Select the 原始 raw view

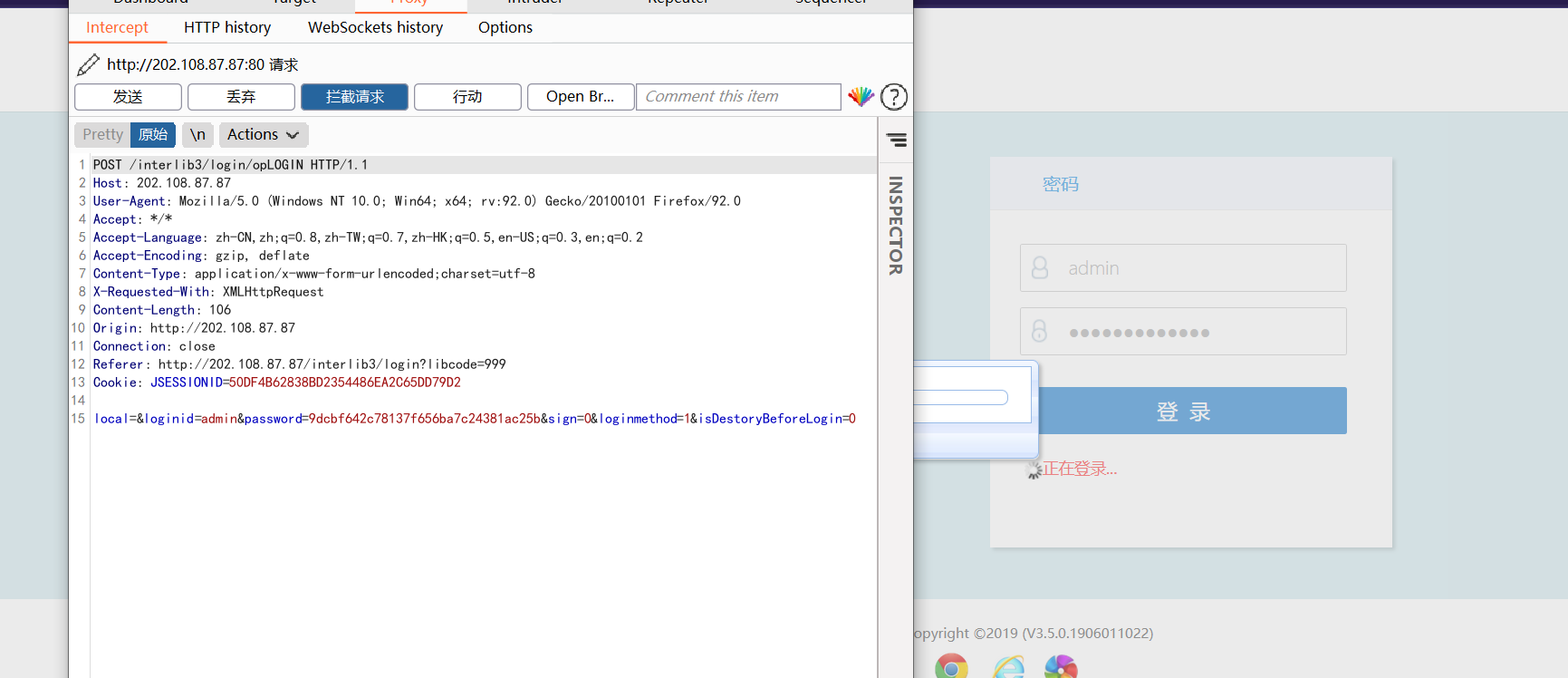tap(153, 135)
